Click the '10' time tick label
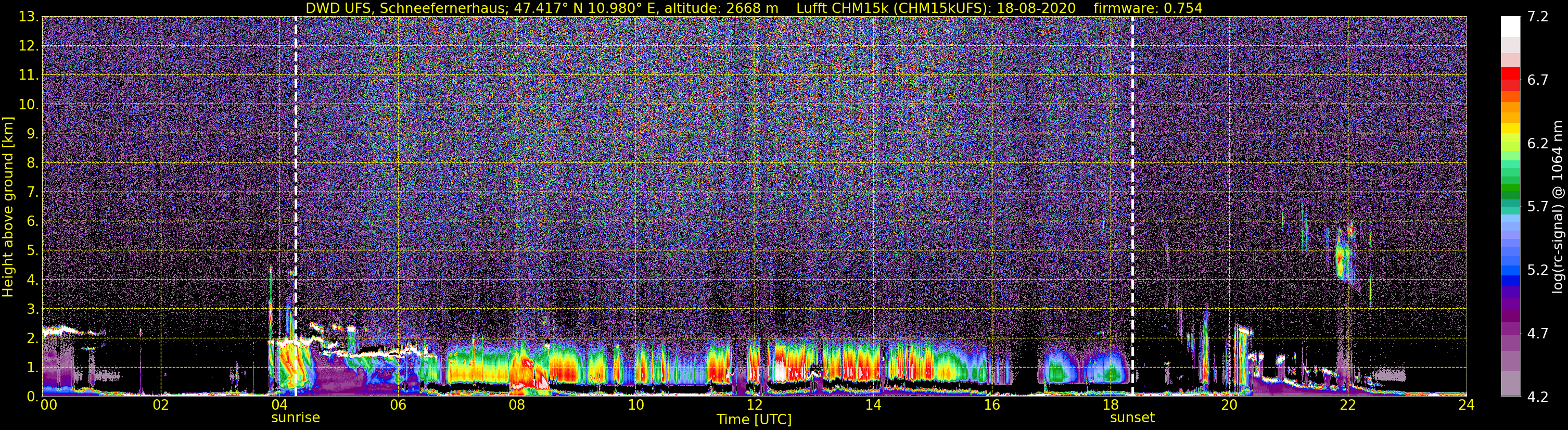 pyautogui.click(x=635, y=405)
